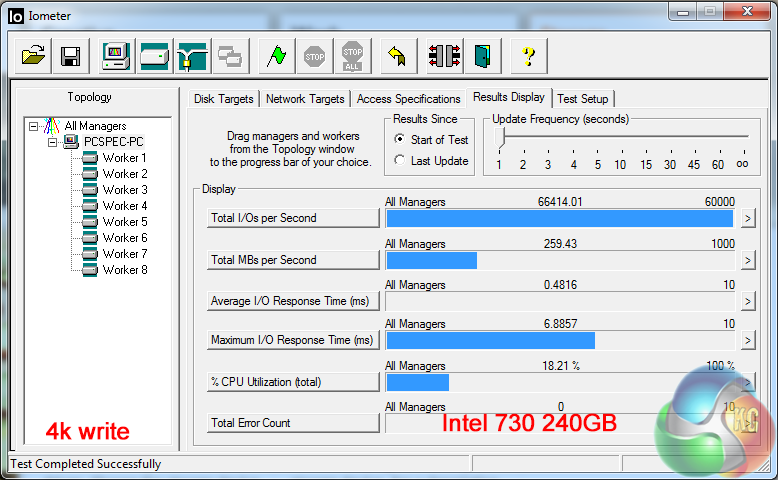Collapse PCSPEC-PC manager node
Viewport: 778px width, 480px height.
coord(52,142)
